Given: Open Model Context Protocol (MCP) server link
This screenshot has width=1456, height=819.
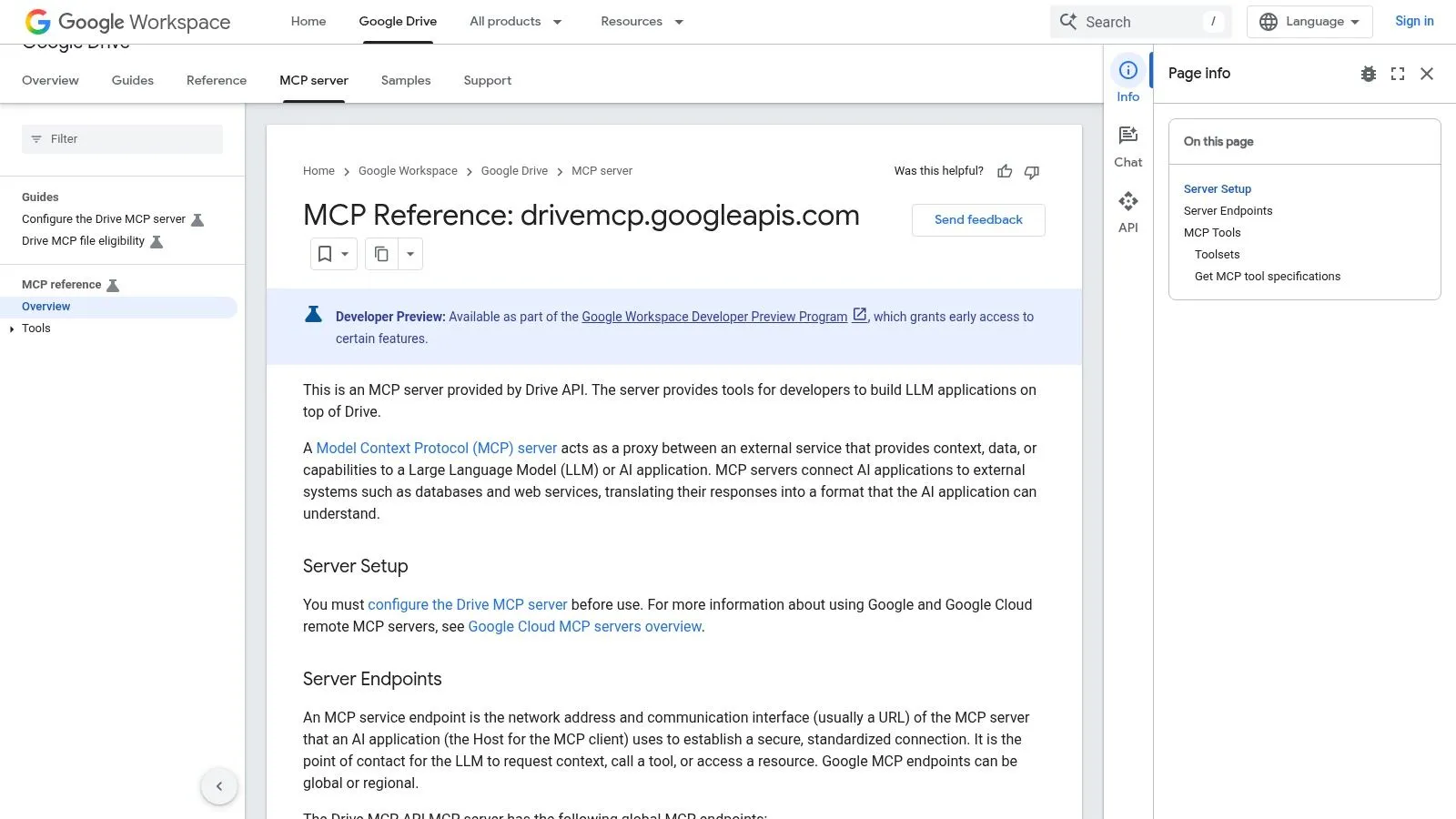Looking at the screenshot, I should (x=437, y=448).
